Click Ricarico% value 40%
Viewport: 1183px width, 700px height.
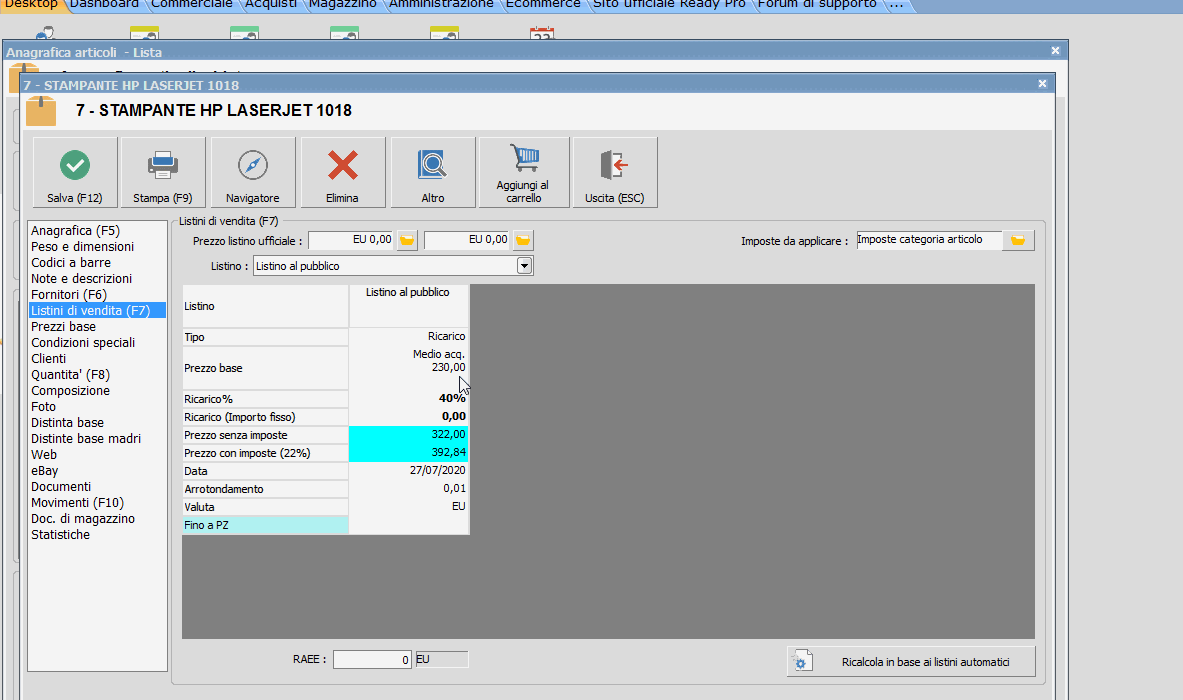click(x=408, y=398)
